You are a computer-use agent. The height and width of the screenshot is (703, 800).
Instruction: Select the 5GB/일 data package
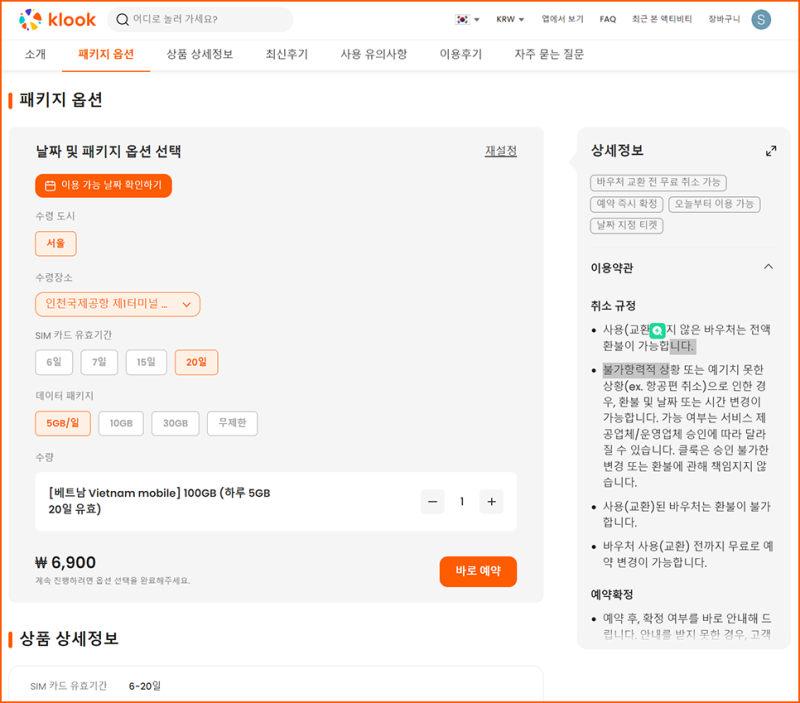pos(63,423)
